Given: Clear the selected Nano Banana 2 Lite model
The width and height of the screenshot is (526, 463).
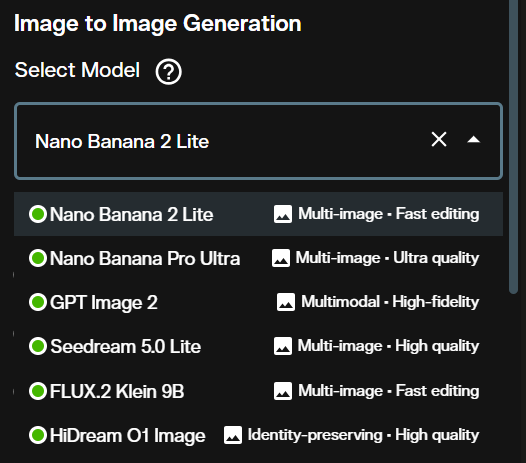Looking at the screenshot, I should click(439, 139).
